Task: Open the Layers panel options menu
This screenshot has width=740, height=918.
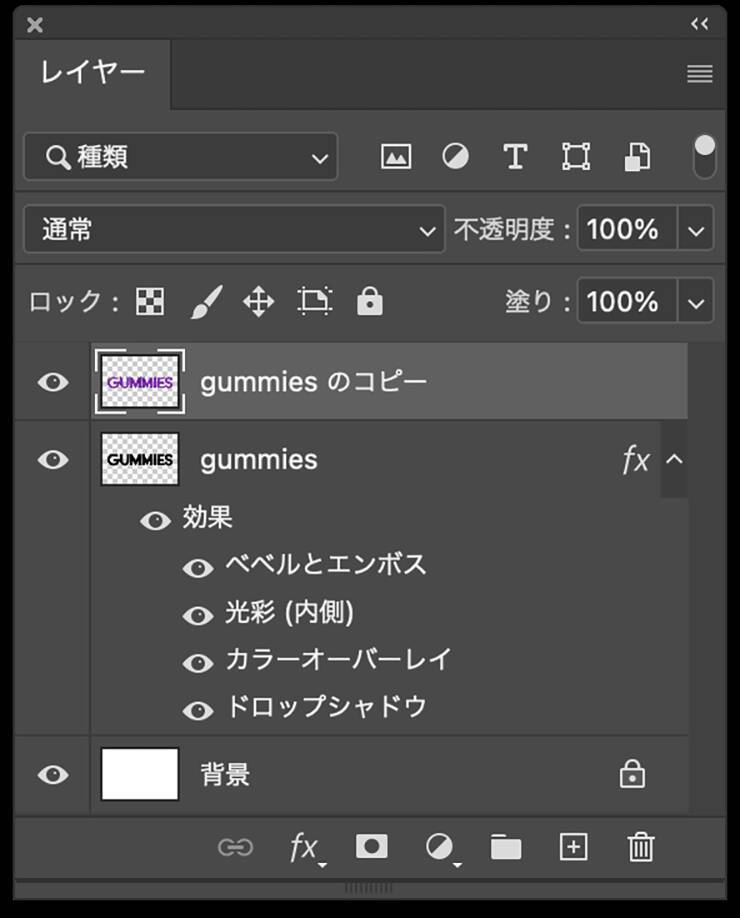Action: 700,74
